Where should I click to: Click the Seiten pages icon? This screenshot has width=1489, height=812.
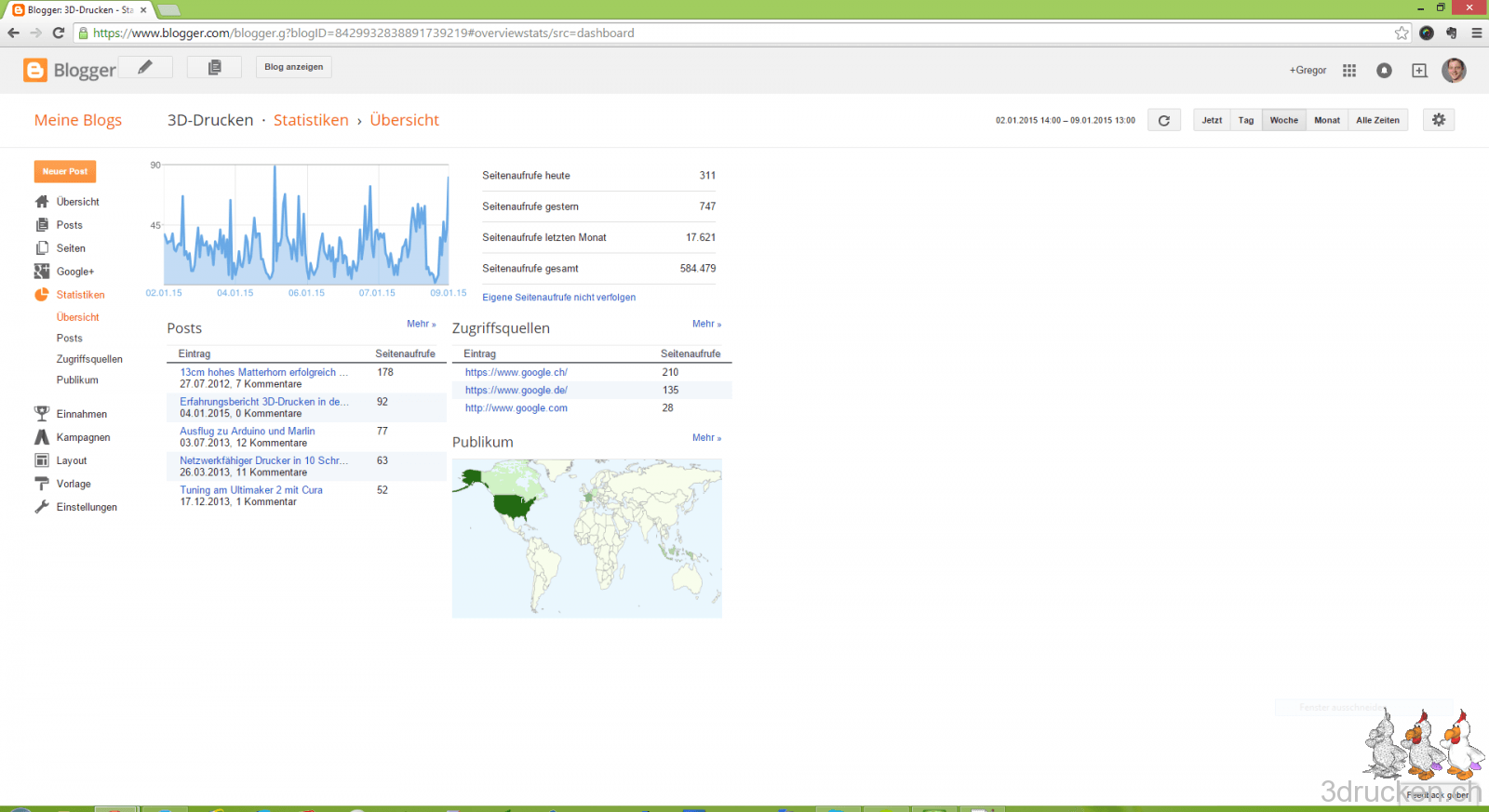[42, 248]
